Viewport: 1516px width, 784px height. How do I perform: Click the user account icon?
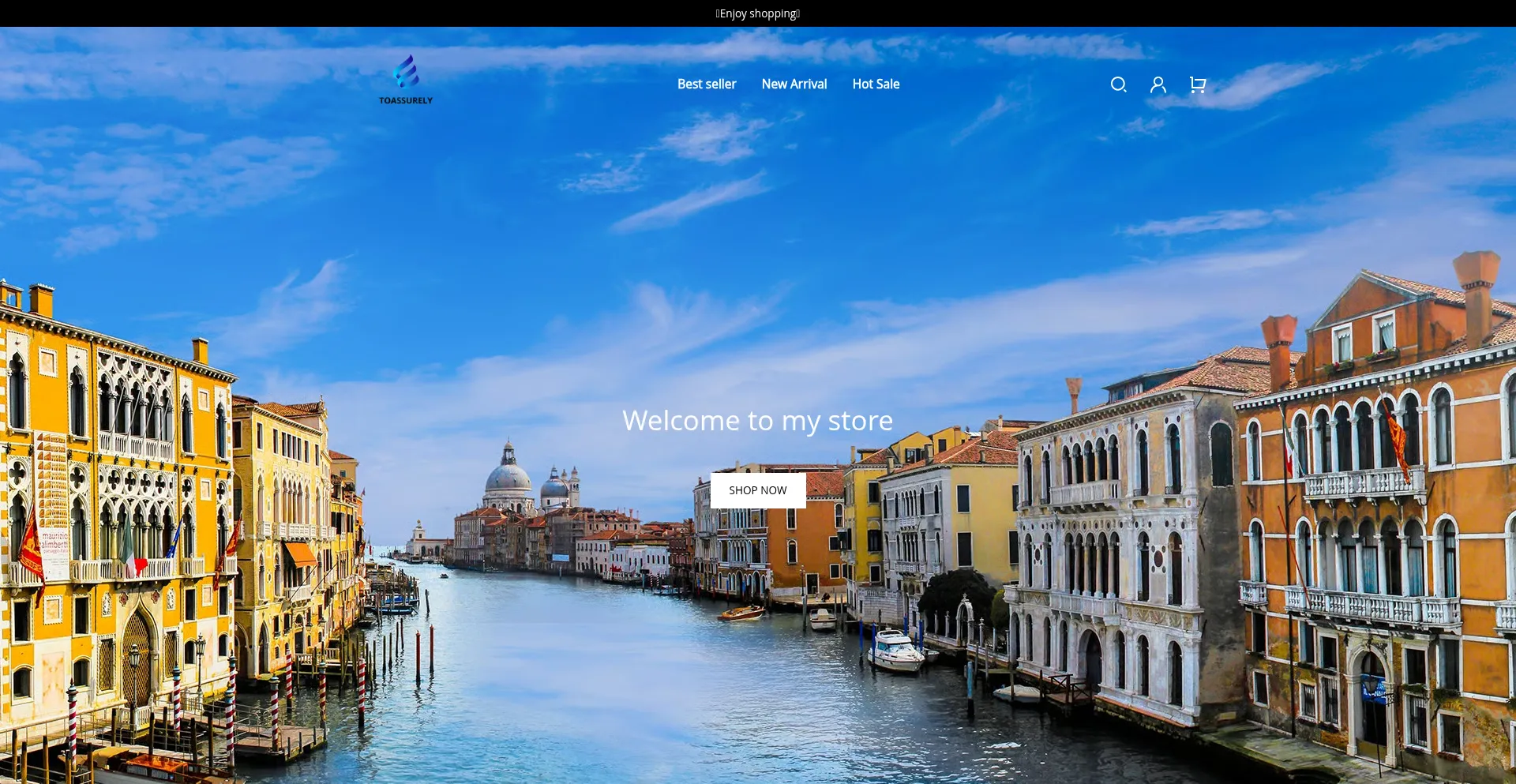pos(1158,84)
